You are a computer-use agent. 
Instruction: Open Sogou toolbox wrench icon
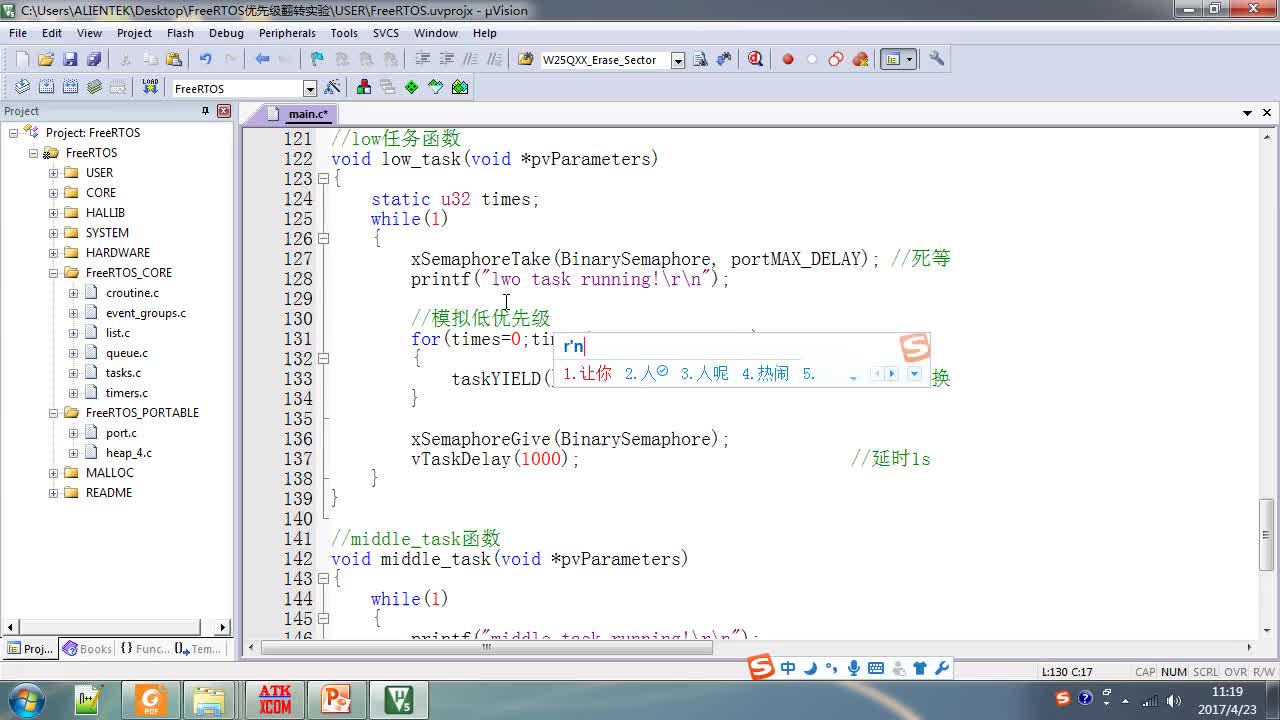coord(942,668)
